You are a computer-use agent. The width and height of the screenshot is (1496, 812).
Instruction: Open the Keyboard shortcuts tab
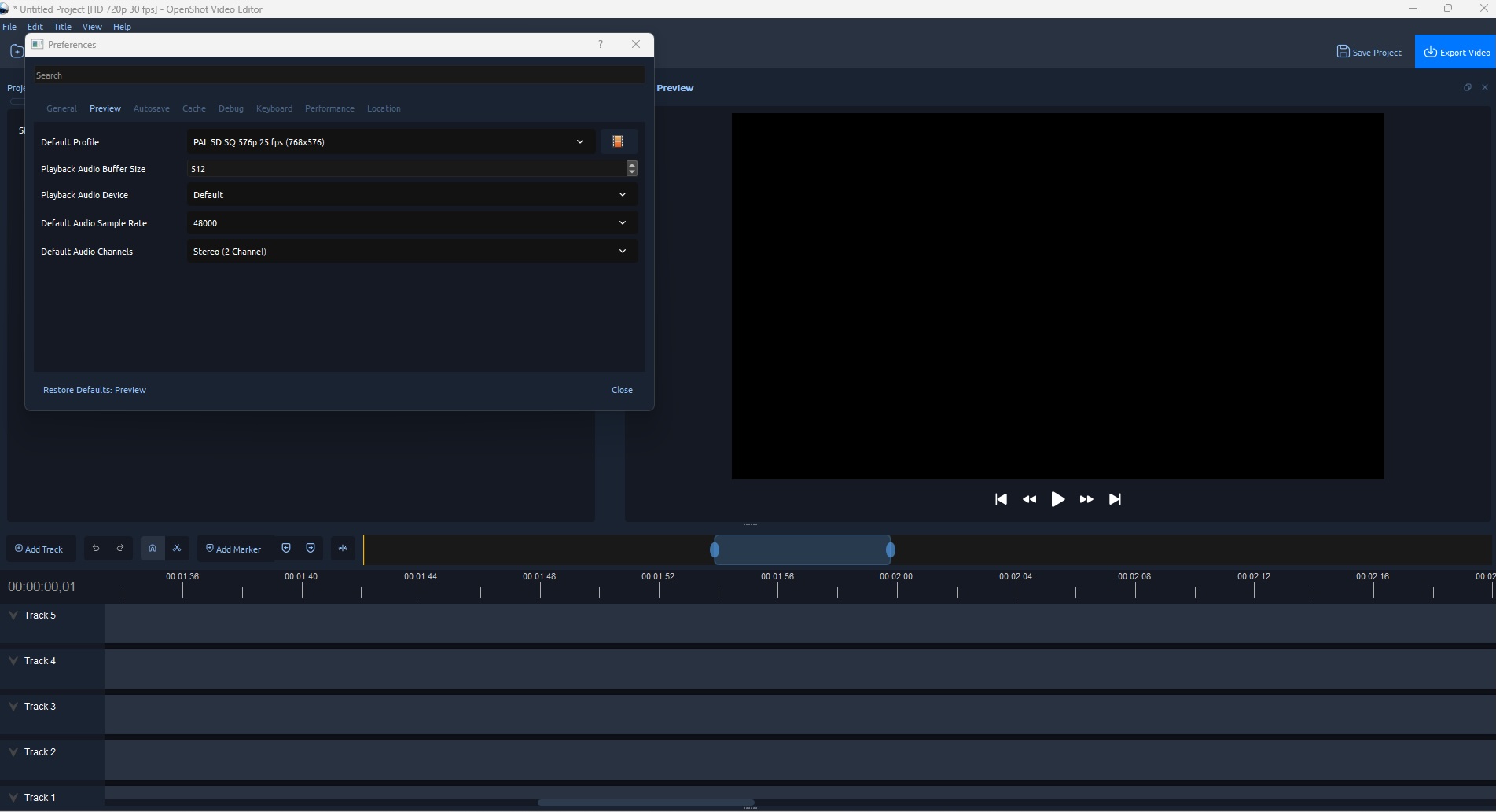(274, 108)
